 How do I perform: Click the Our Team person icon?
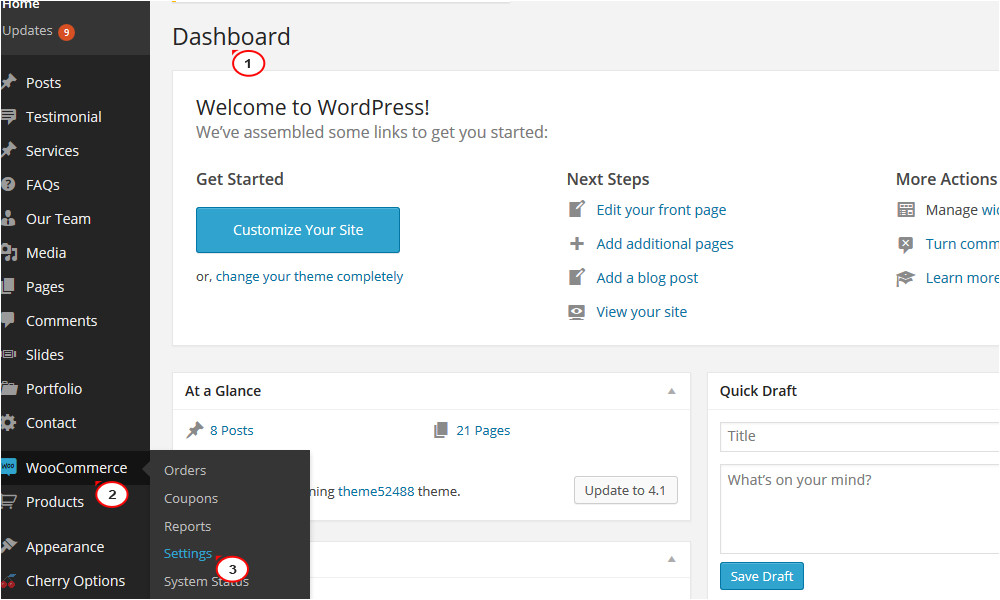(x=9, y=219)
